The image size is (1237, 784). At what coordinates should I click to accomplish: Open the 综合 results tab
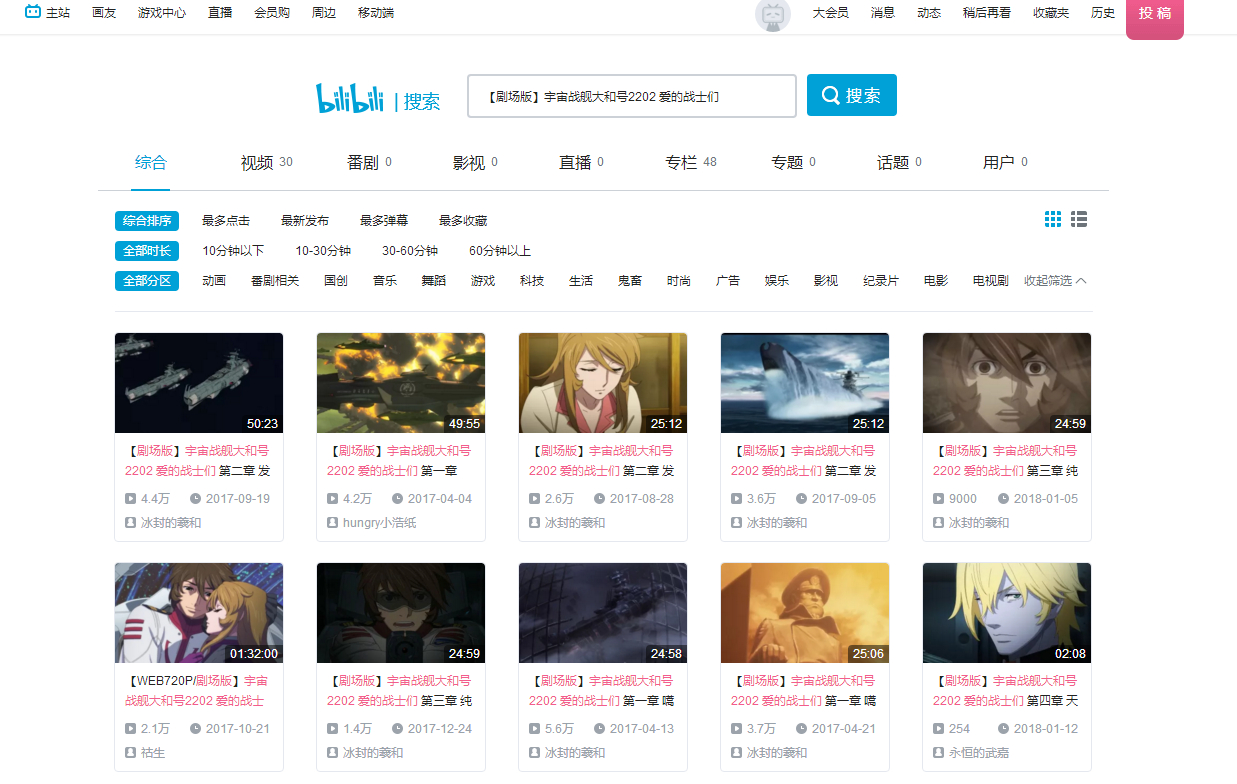151,162
